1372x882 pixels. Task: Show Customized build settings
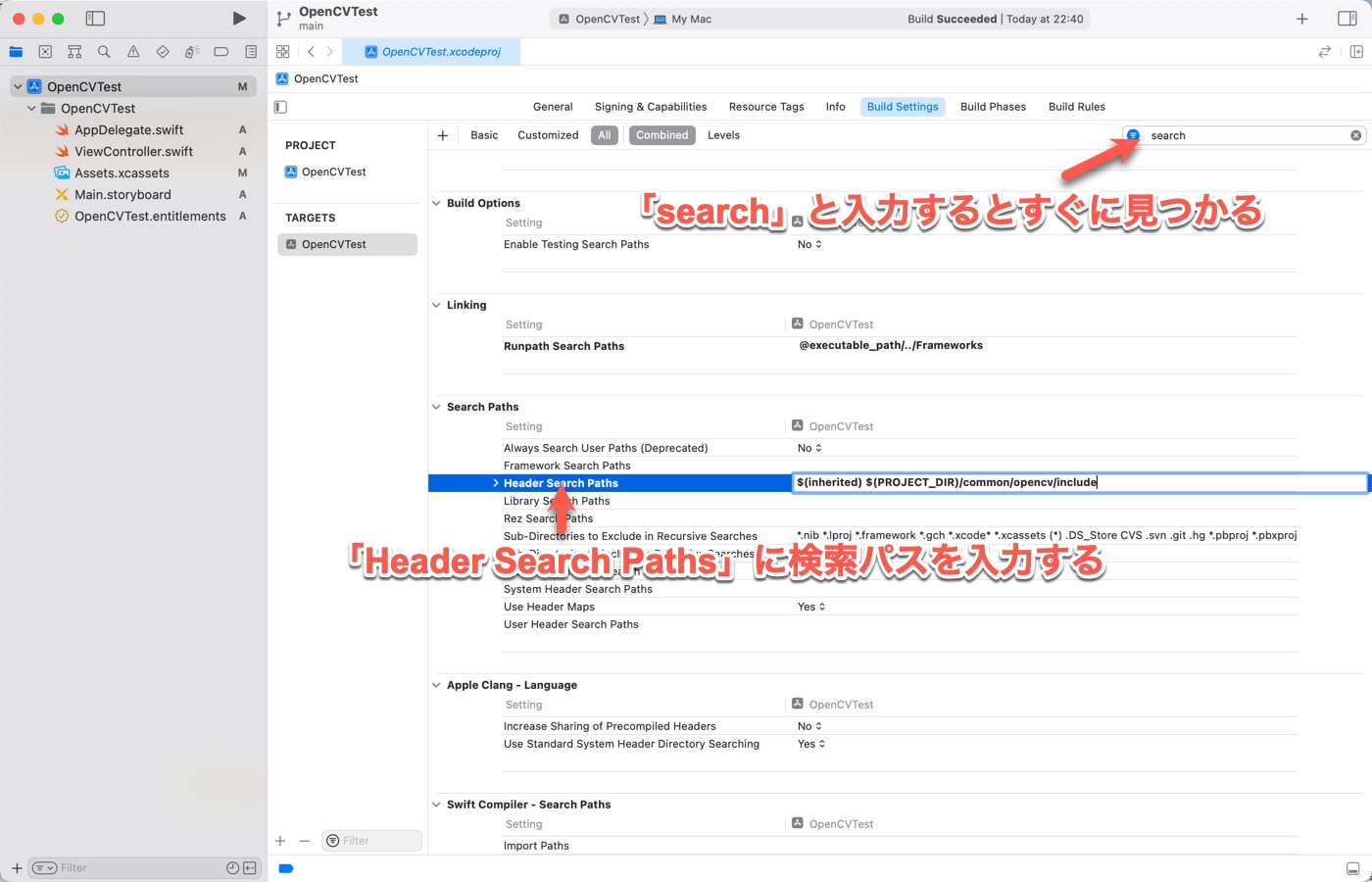click(x=548, y=135)
